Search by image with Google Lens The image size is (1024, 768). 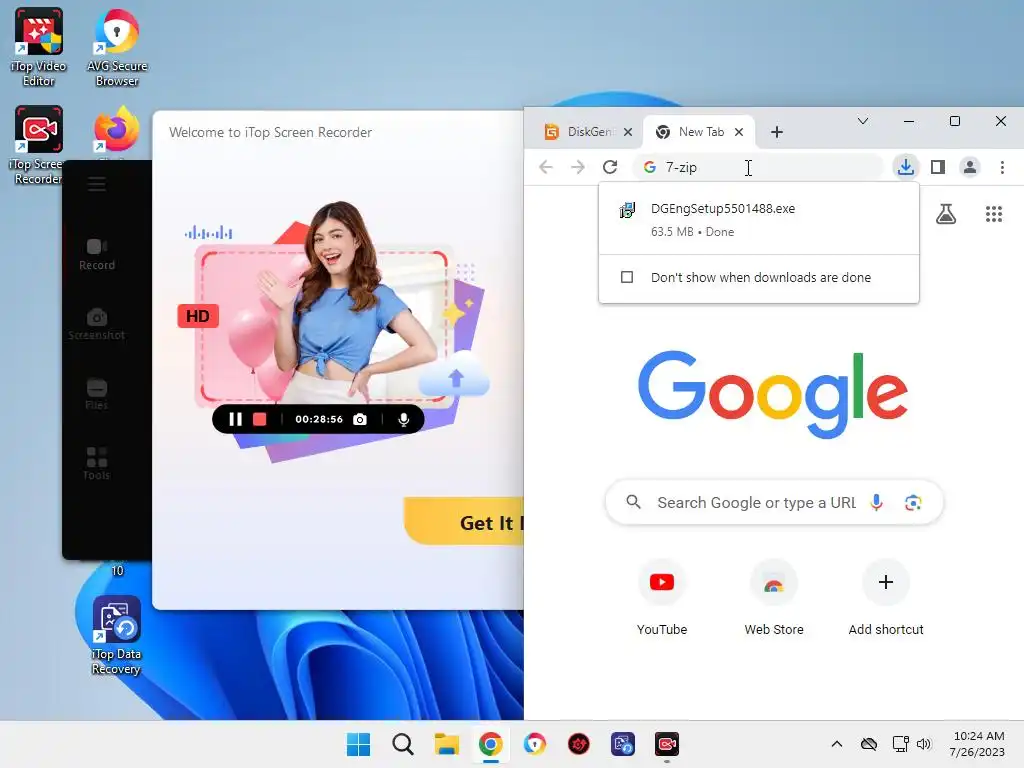[913, 502]
